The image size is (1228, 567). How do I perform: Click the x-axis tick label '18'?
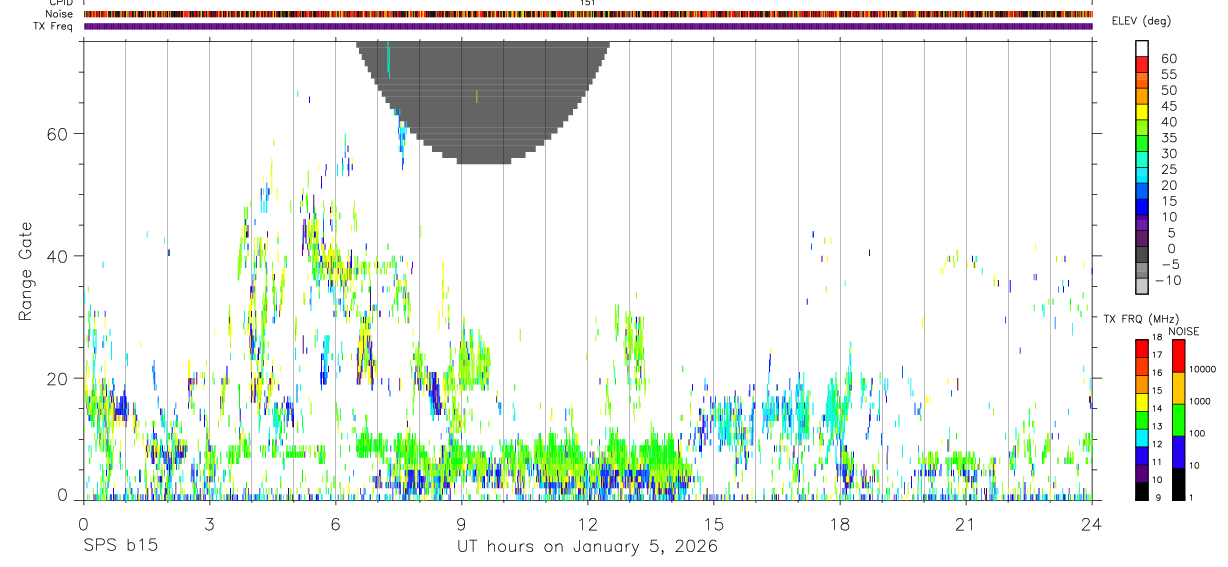pos(840,524)
